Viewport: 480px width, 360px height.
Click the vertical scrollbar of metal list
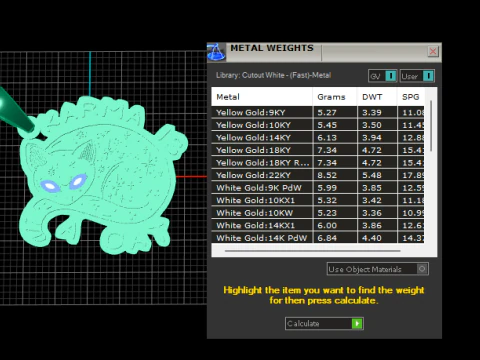[x=431, y=126]
